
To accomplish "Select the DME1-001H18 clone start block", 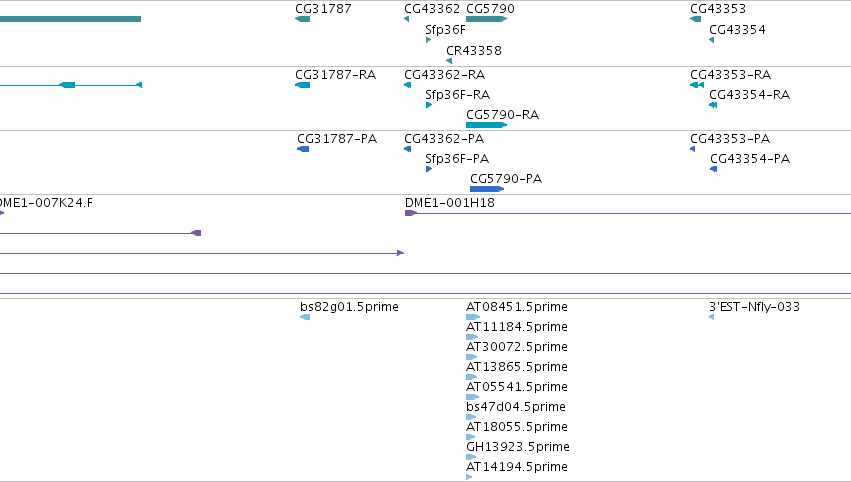I will click(x=410, y=213).
